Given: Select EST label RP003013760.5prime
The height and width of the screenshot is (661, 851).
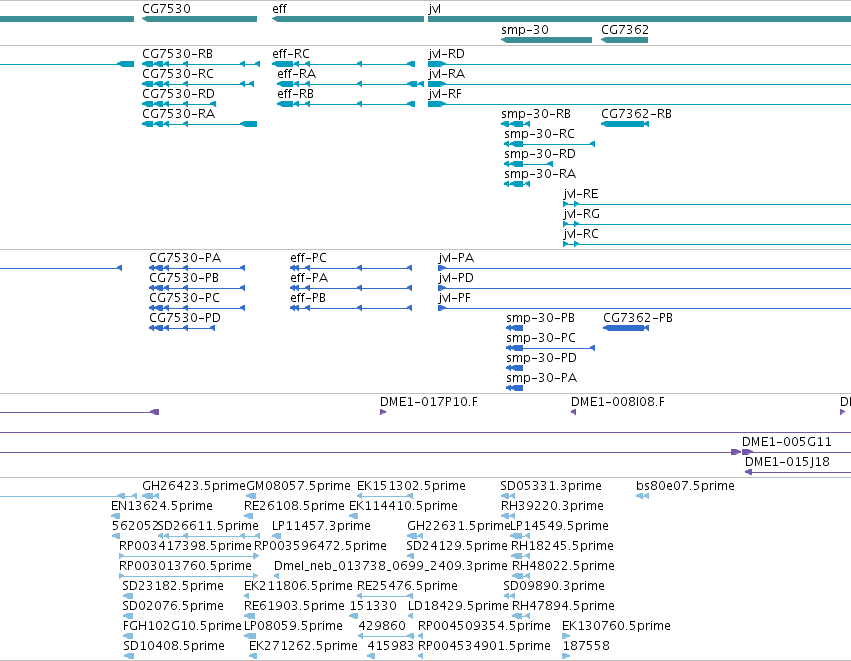Looking at the screenshot, I should pos(185,566).
